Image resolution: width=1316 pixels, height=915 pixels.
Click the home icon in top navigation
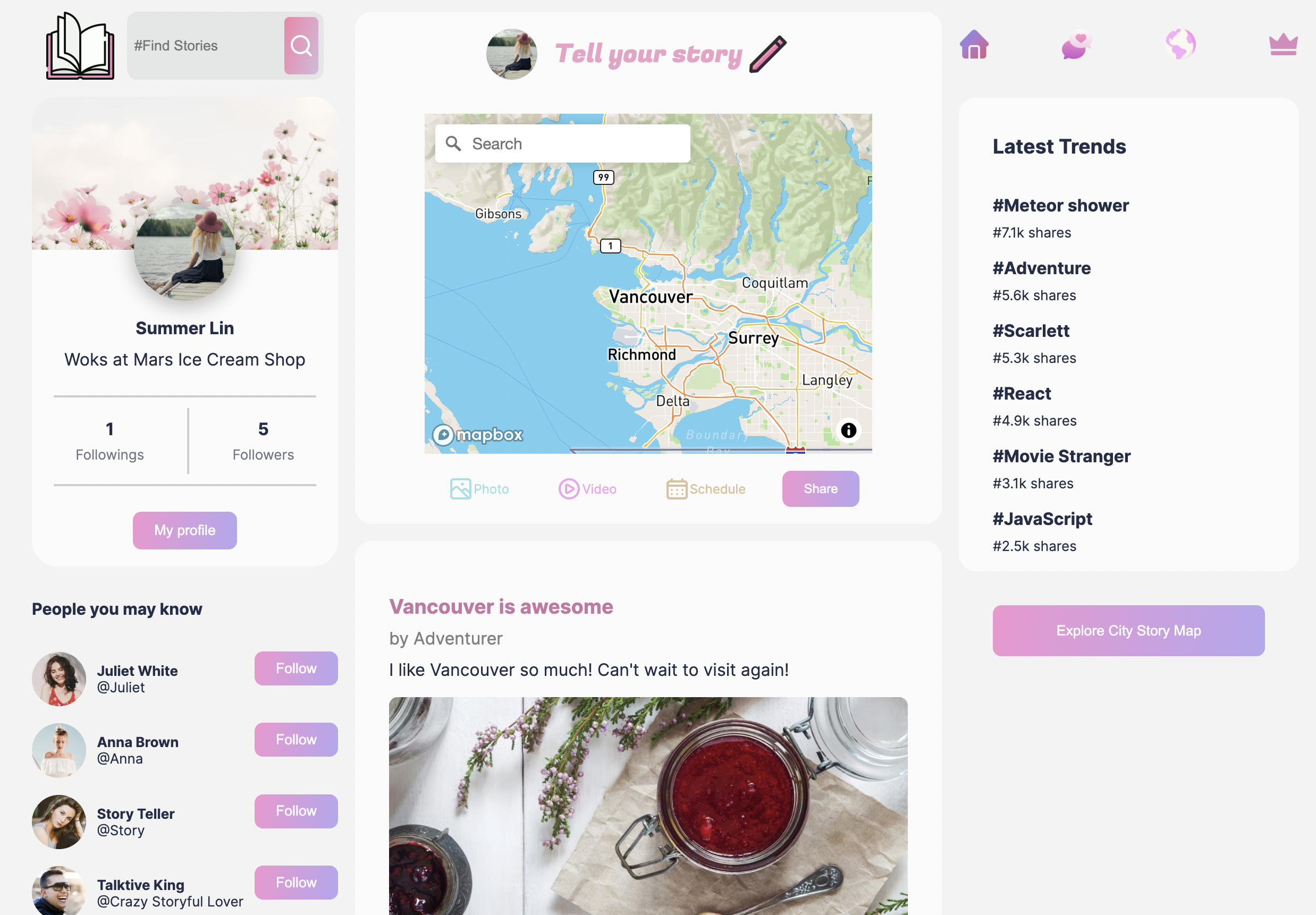click(974, 44)
